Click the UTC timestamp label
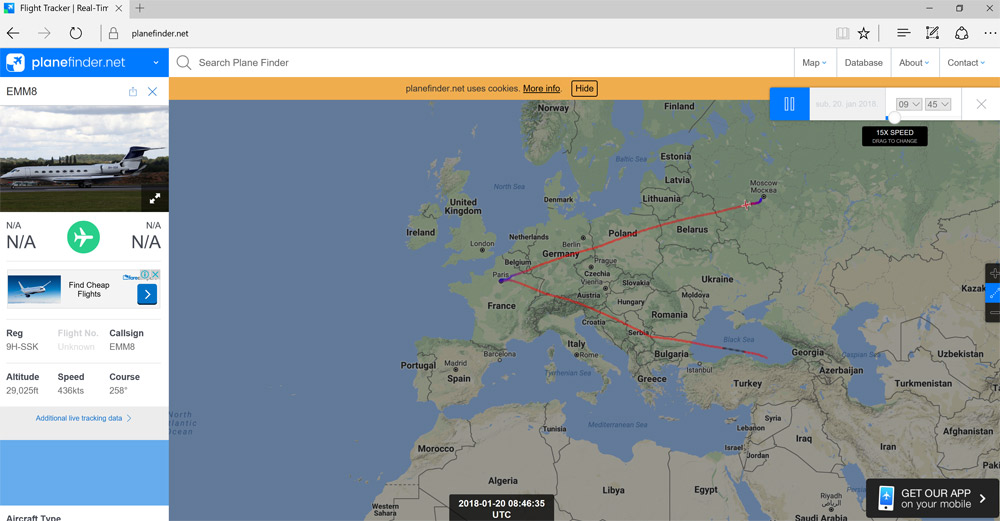1000x521 pixels. (501, 508)
